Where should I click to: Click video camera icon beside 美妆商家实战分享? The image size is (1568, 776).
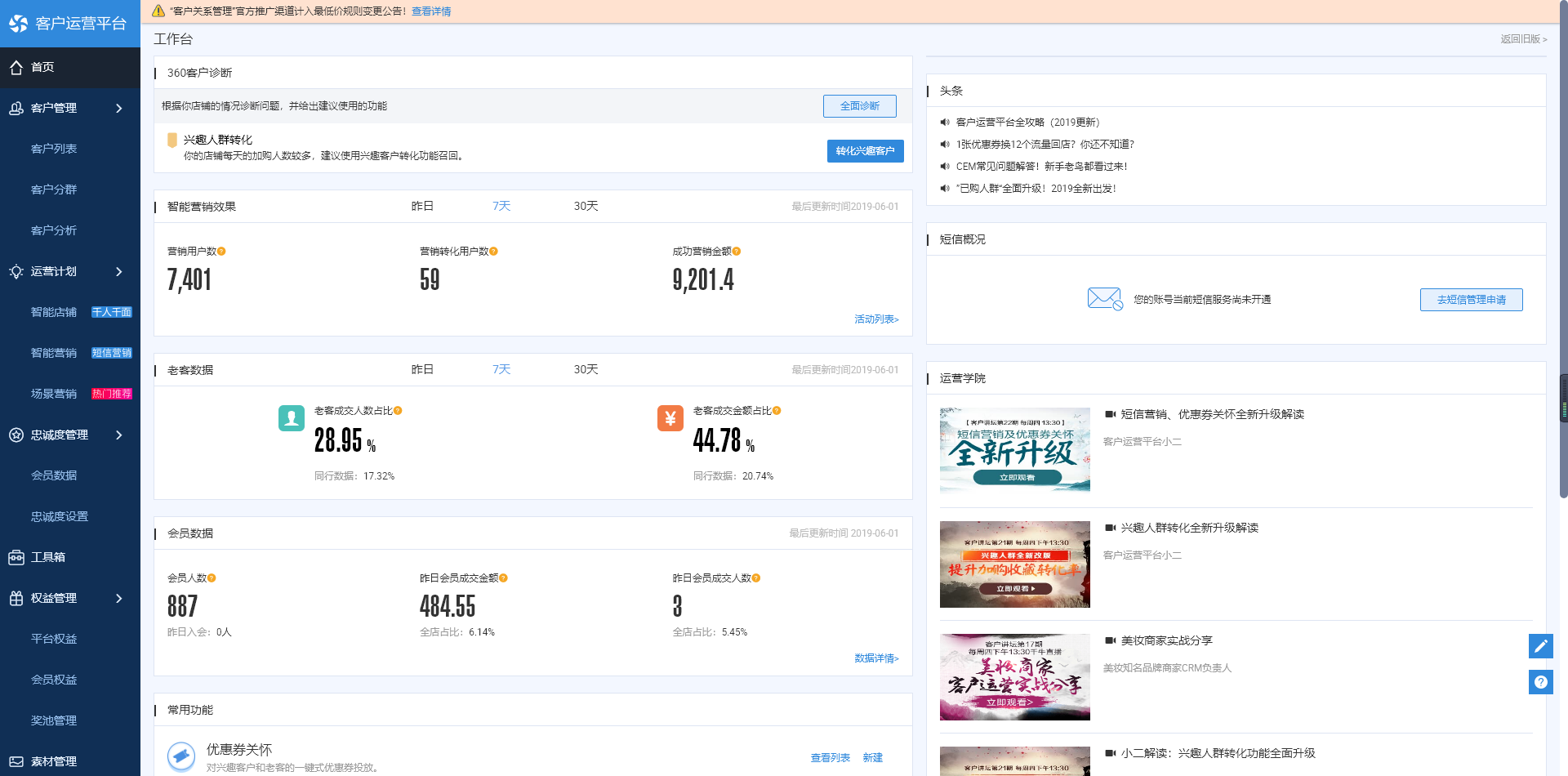click(1110, 640)
